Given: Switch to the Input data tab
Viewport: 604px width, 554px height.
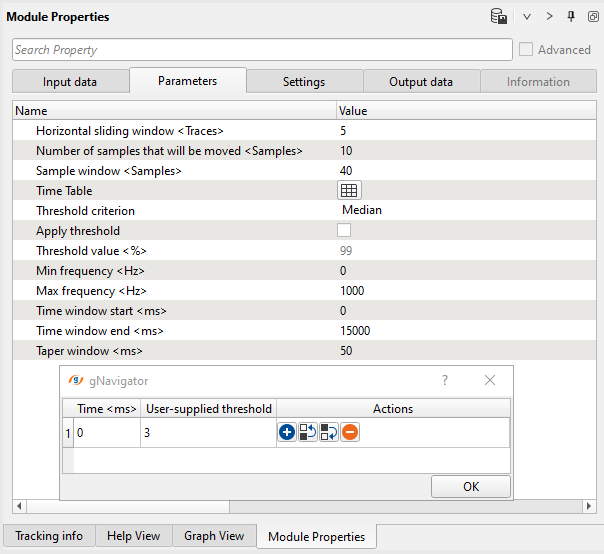Looking at the screenshot, I should 70,82.
